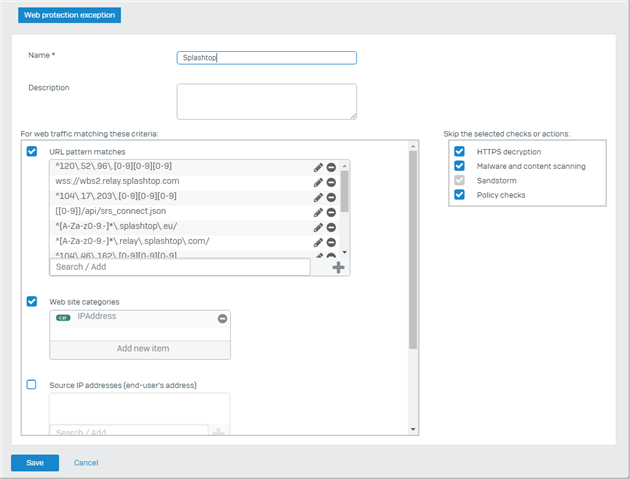Screen dimensions: 630x479
Task: Toggle URL pattern matches checkbox
Action: 32,151
